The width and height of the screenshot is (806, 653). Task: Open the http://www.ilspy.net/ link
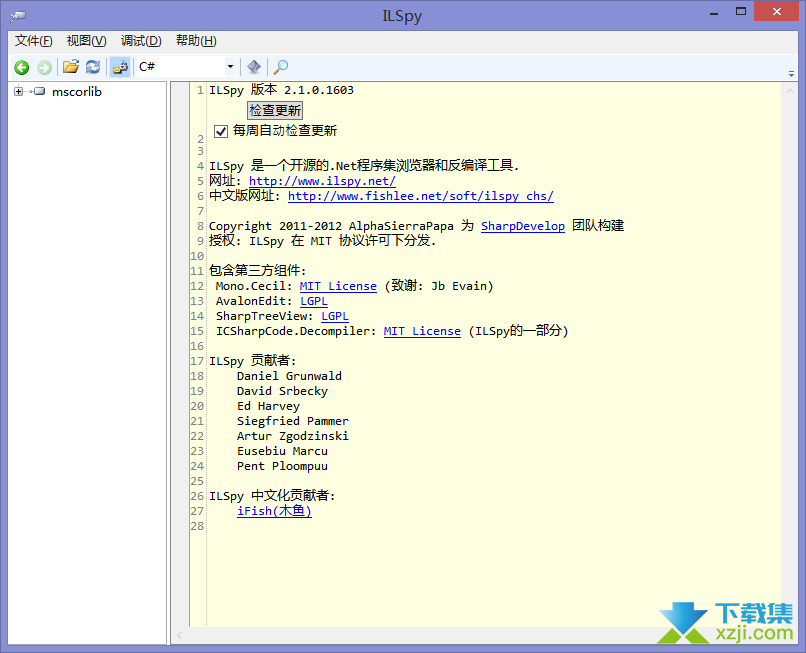(322, 181)
